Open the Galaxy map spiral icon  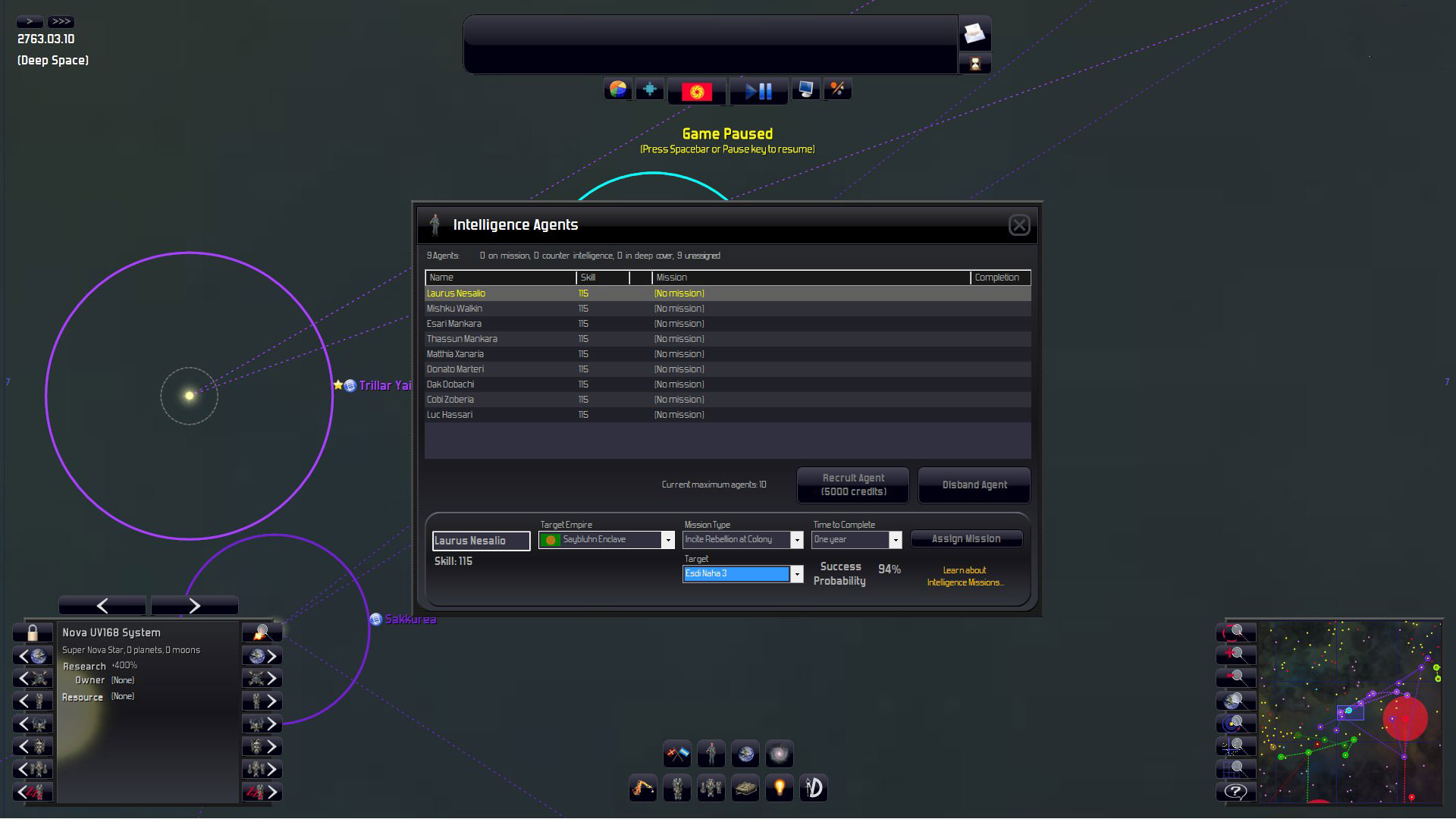click(779, 754)
